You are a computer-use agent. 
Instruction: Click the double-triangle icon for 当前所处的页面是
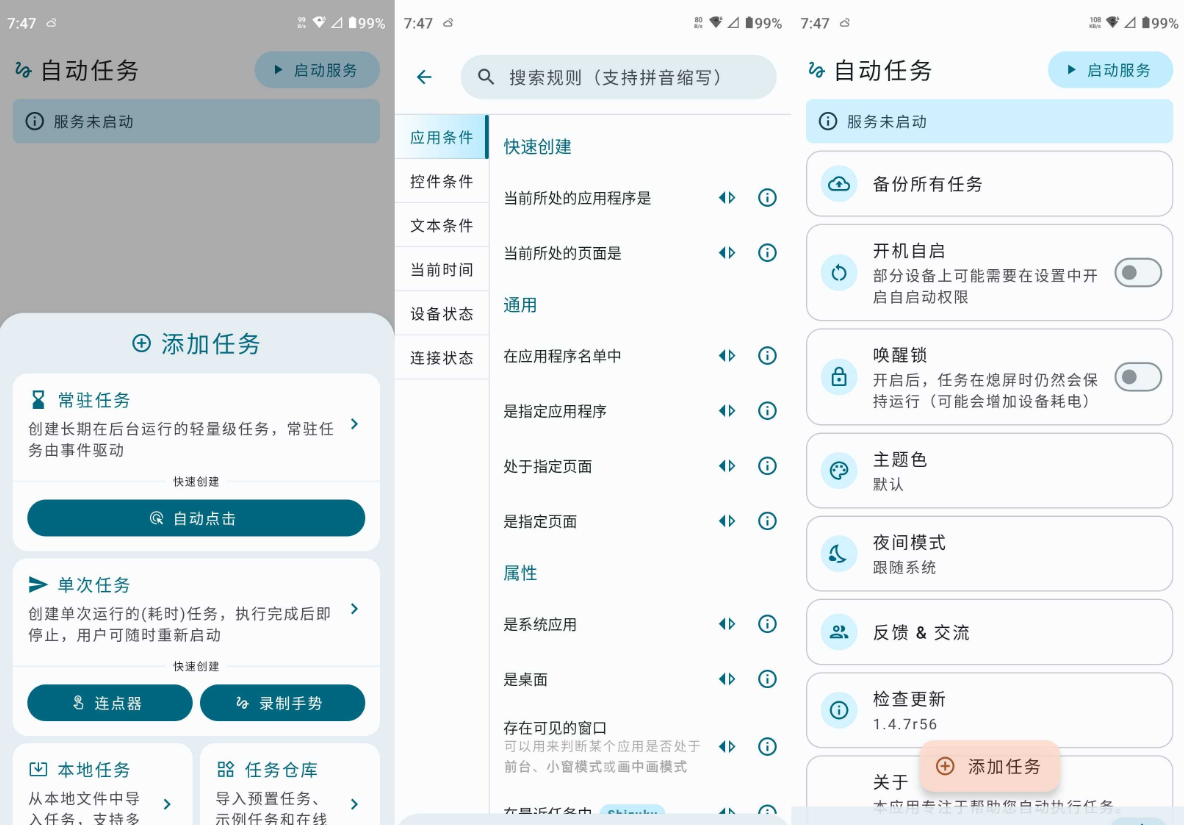pos(727,253)
